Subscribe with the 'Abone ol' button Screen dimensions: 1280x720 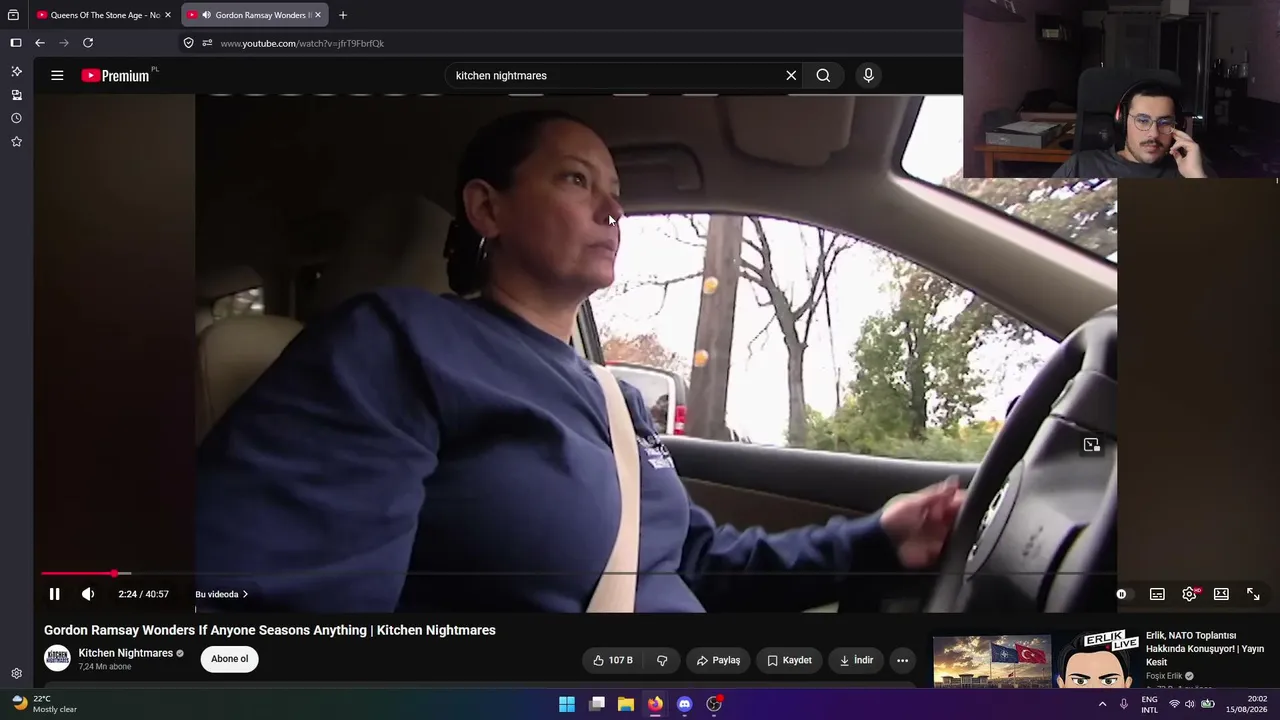tap(229, 659)
